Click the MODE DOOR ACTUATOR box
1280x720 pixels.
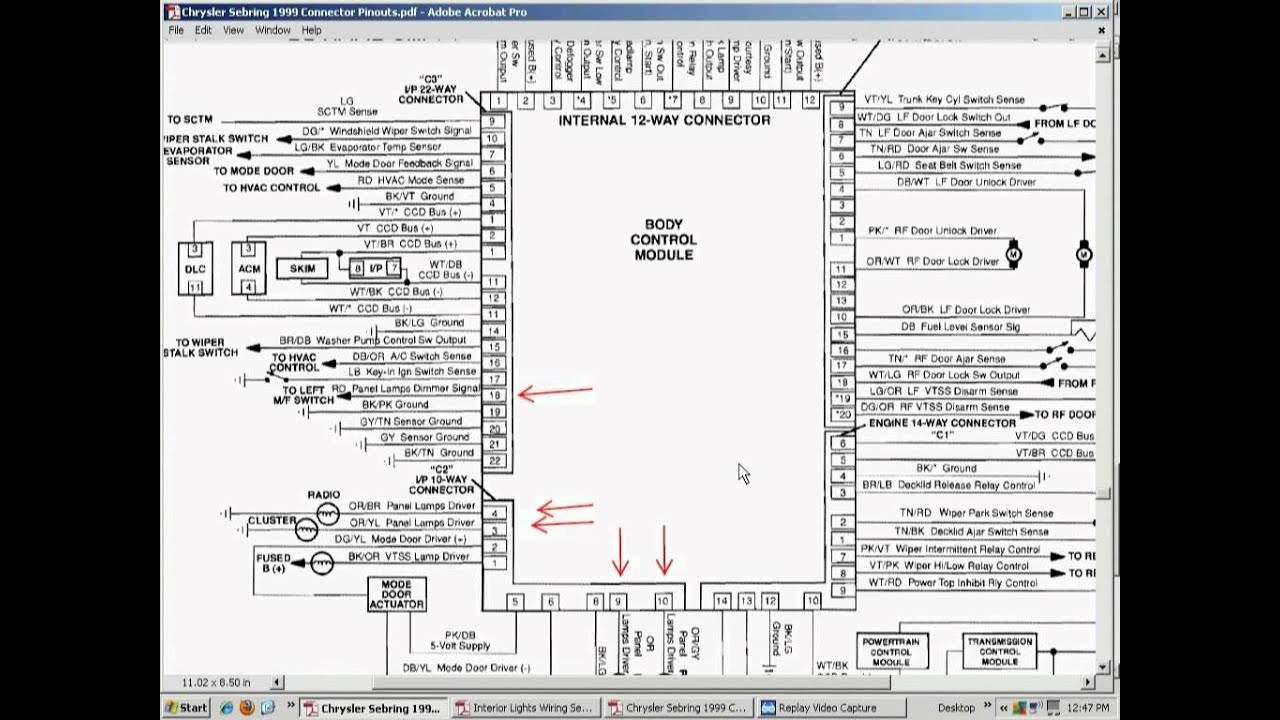tap(396, 595)
